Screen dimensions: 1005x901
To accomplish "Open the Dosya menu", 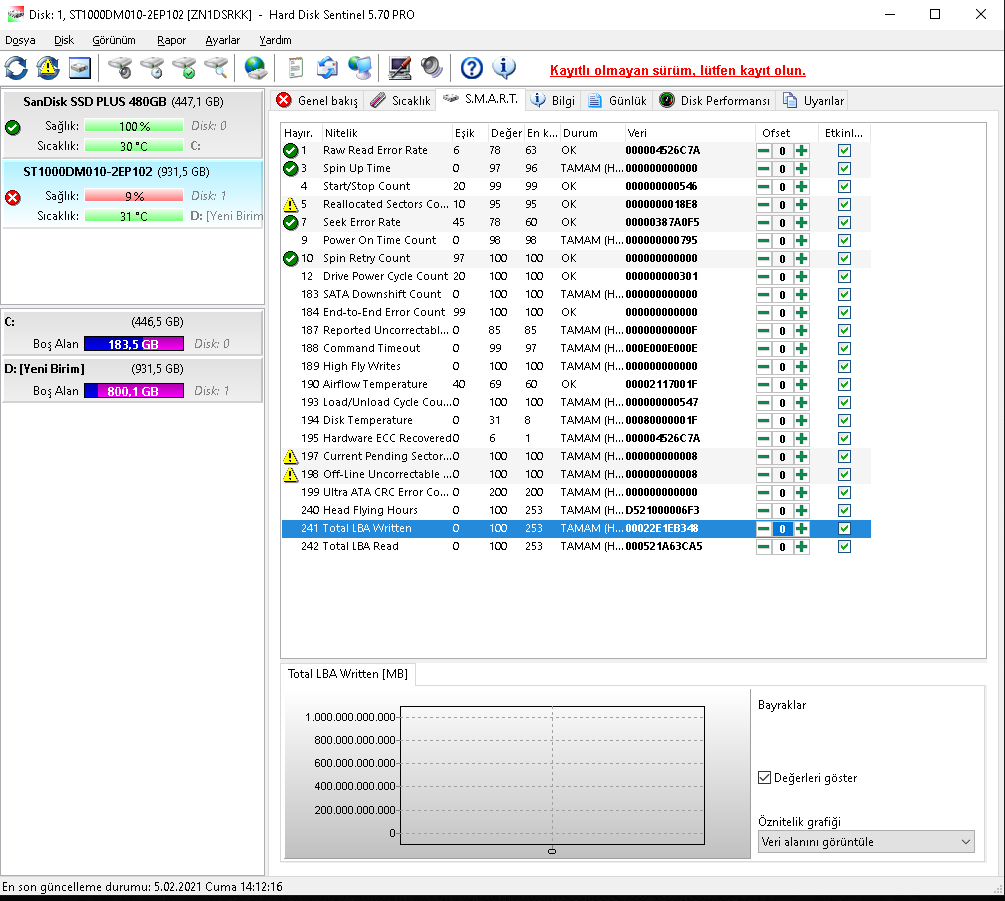I will pos(20,40).
